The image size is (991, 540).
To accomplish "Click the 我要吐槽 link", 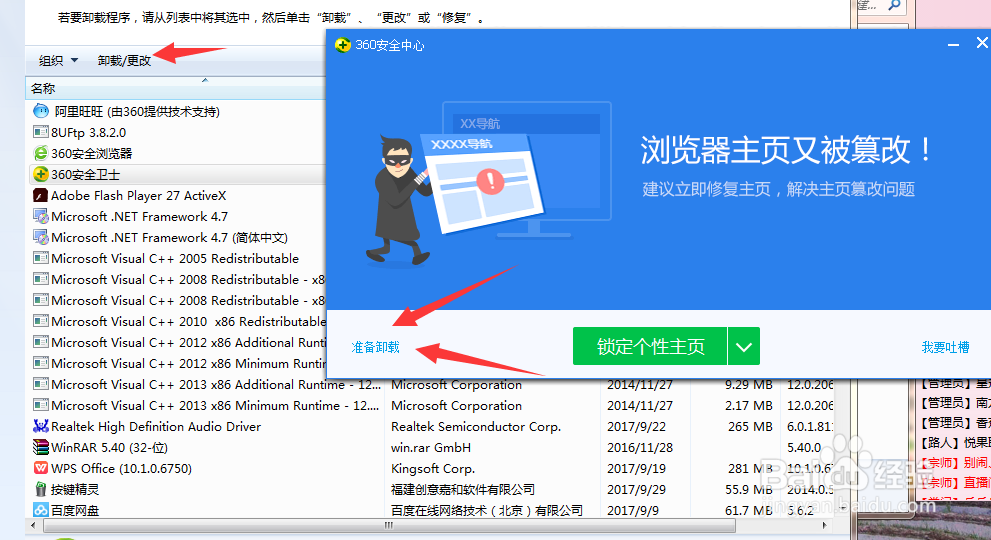I will [945, 347].
